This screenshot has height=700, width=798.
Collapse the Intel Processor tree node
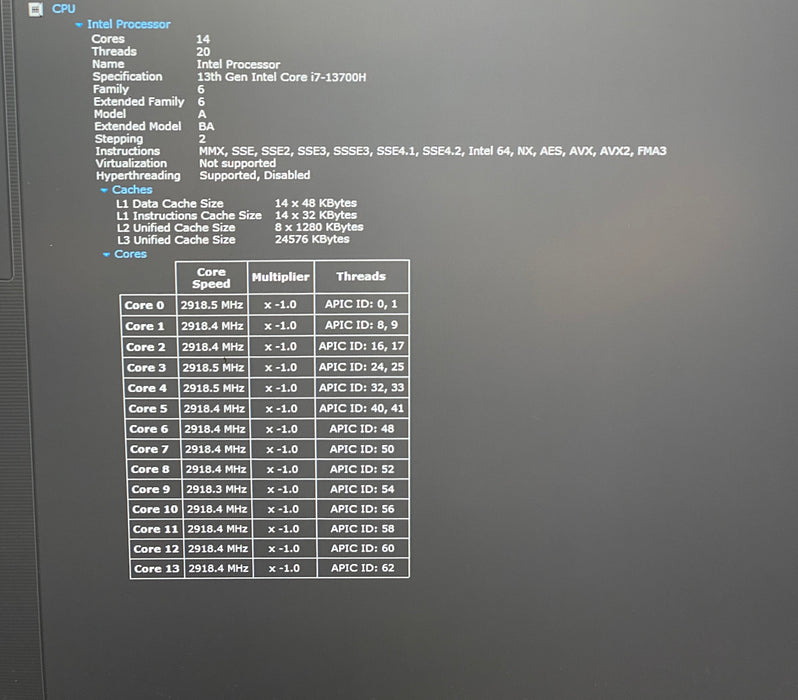click(x=79, y=24)
